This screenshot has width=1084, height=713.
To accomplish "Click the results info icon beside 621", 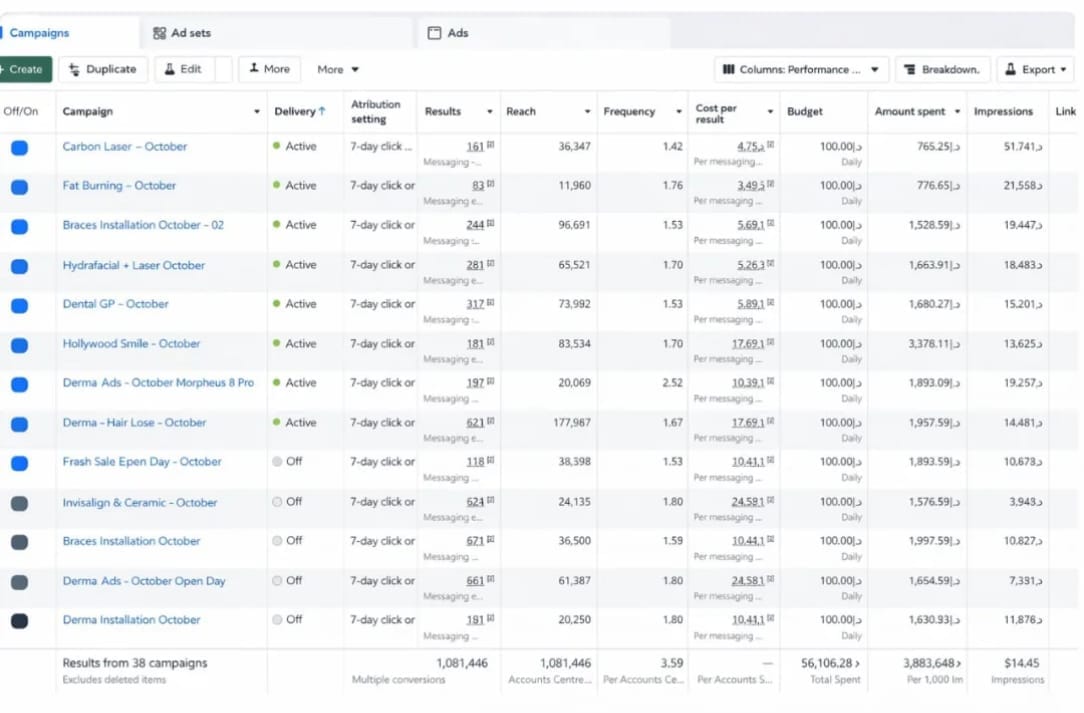I will (491, 421).
